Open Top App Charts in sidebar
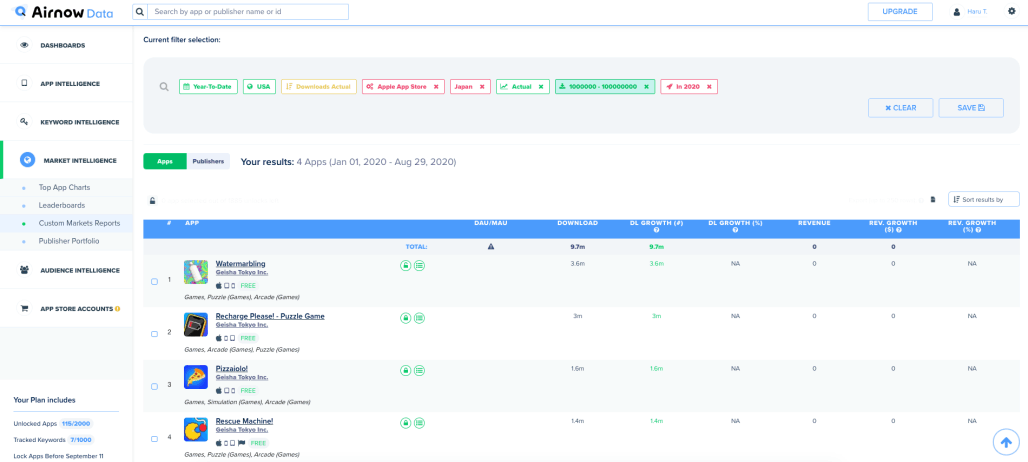 tap(64, 187)
